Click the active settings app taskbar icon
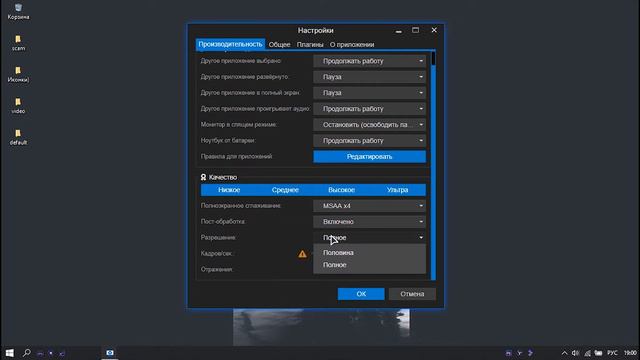 point(110,353)
